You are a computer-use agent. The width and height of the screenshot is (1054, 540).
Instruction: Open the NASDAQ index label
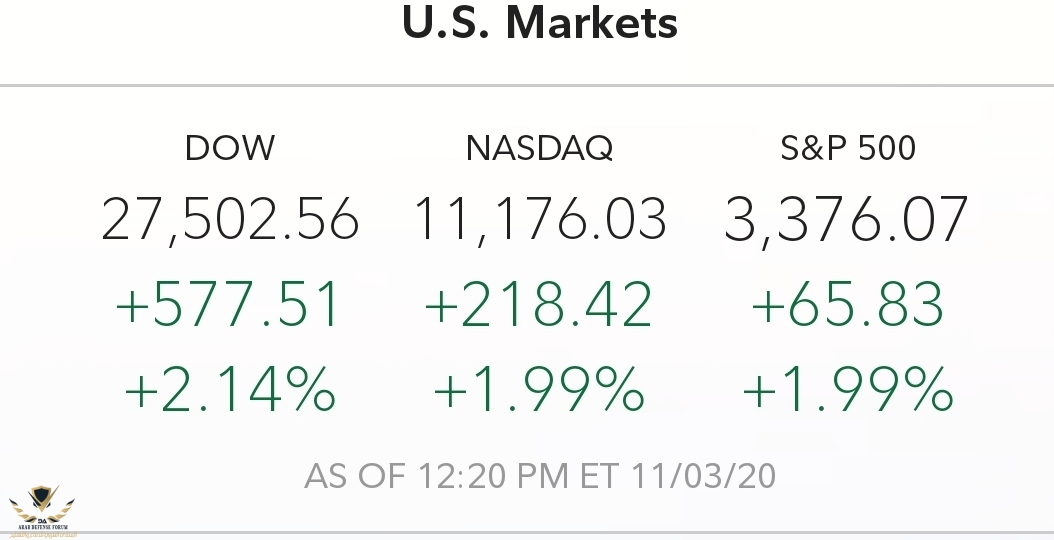pos(539,149)
